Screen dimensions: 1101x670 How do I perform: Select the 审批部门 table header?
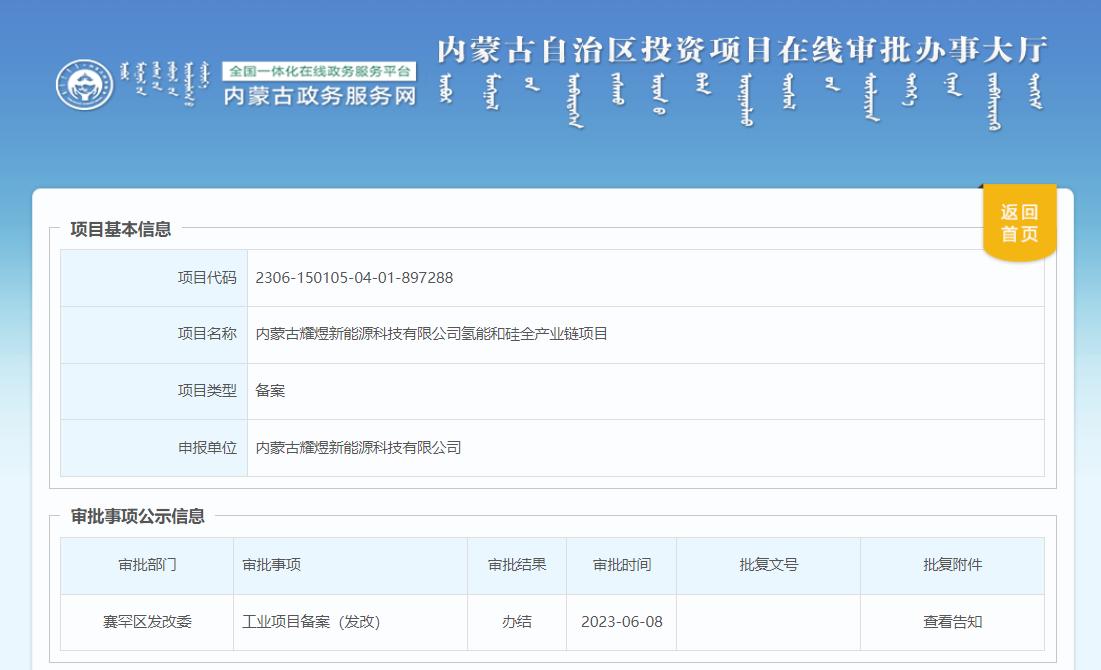tap(147, 565)
